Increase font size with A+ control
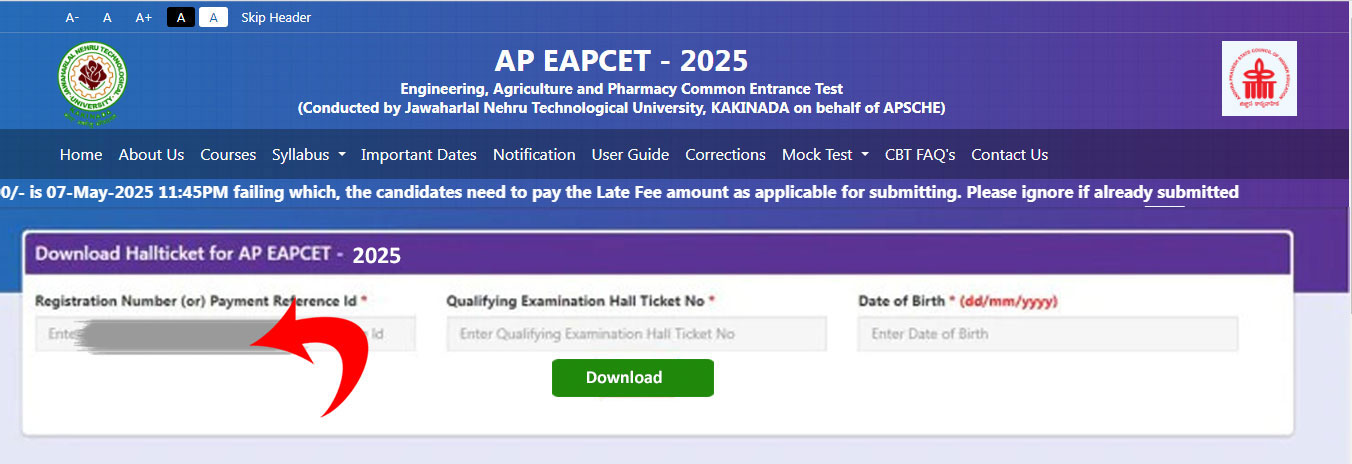This screenshot has height=464, width=1352. 144,17
